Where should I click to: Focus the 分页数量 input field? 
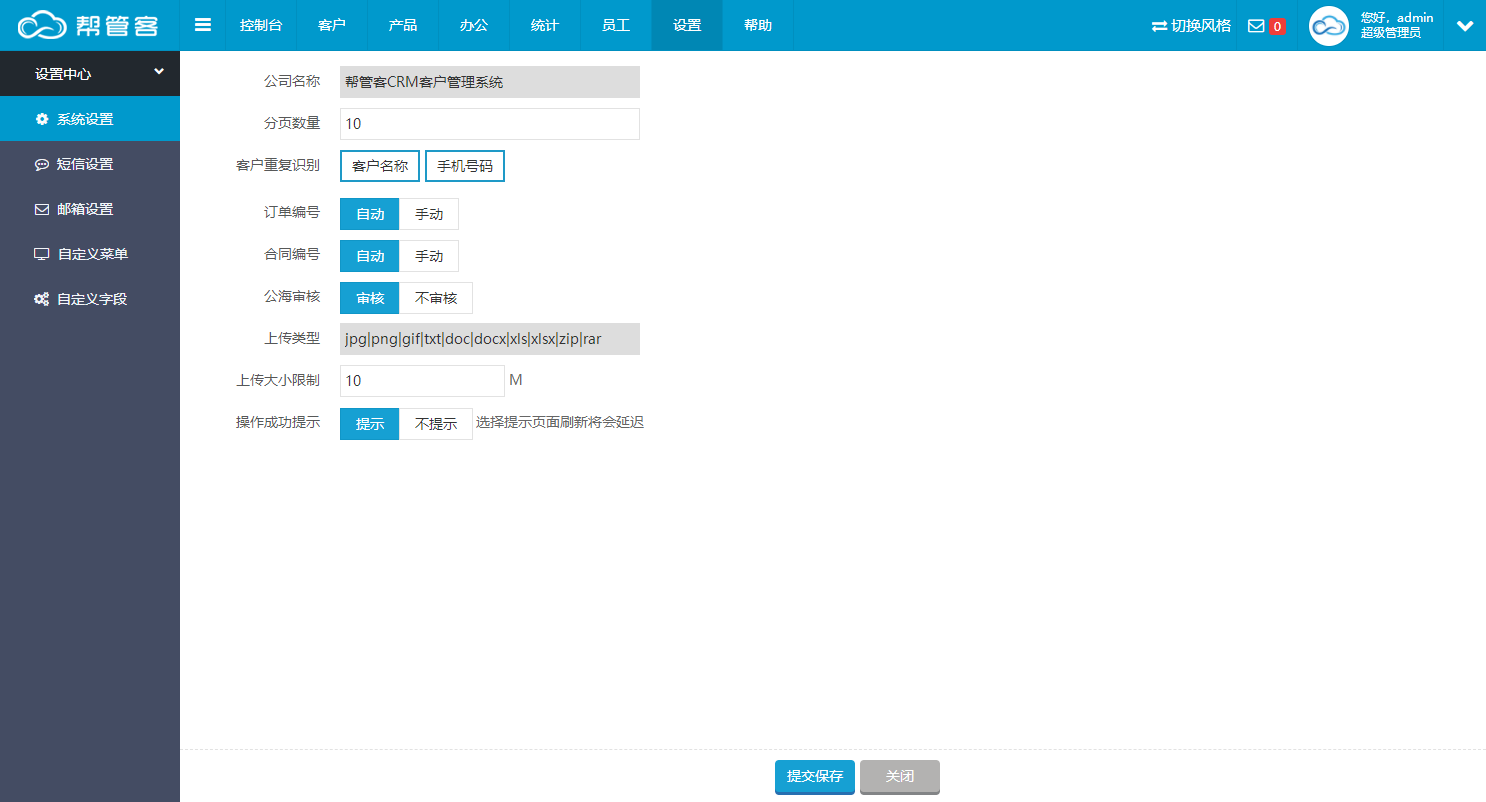click(x=490, y=124)
